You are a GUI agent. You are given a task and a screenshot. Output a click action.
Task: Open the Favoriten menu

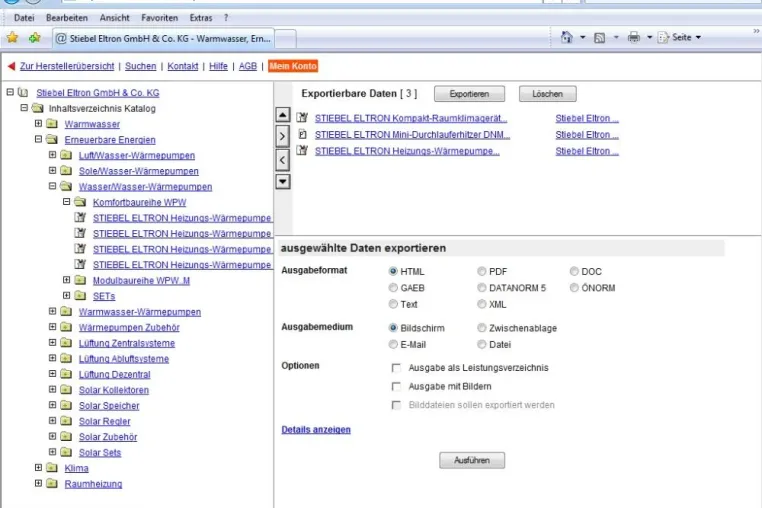tap(159, 18)
